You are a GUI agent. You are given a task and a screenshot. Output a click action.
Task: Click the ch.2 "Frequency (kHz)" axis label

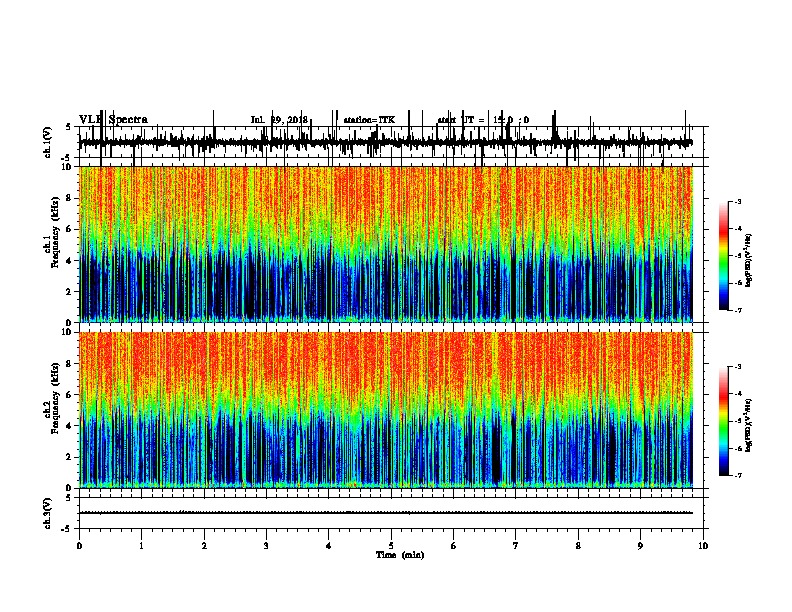tap(55, 398)
